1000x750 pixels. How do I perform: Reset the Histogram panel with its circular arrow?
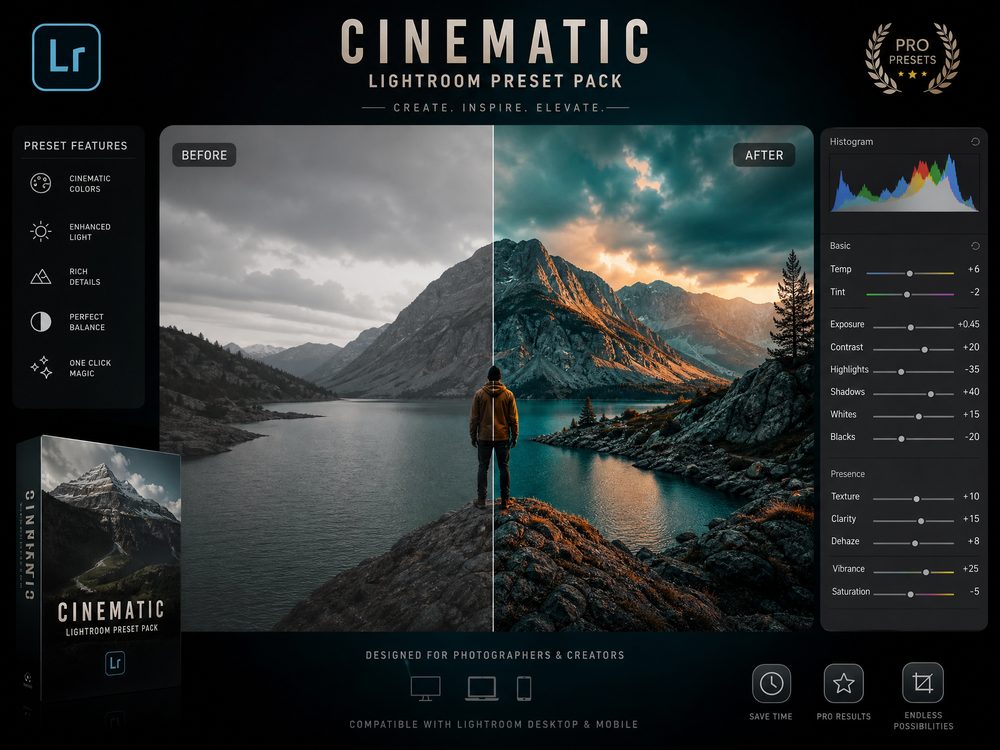[x=975, y=142]
